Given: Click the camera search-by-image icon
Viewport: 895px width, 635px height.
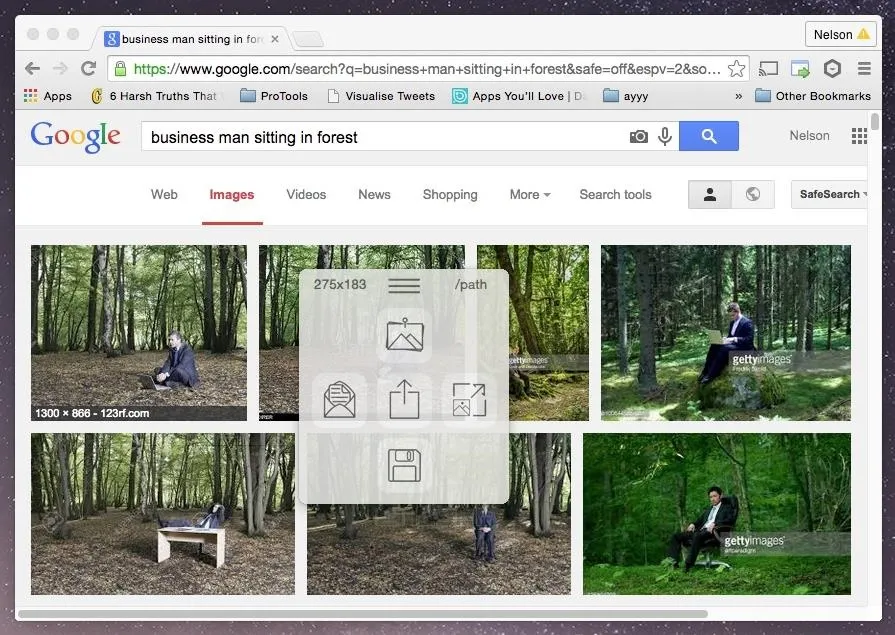Looking at the screenshot, I should click(x=639, y=136).
